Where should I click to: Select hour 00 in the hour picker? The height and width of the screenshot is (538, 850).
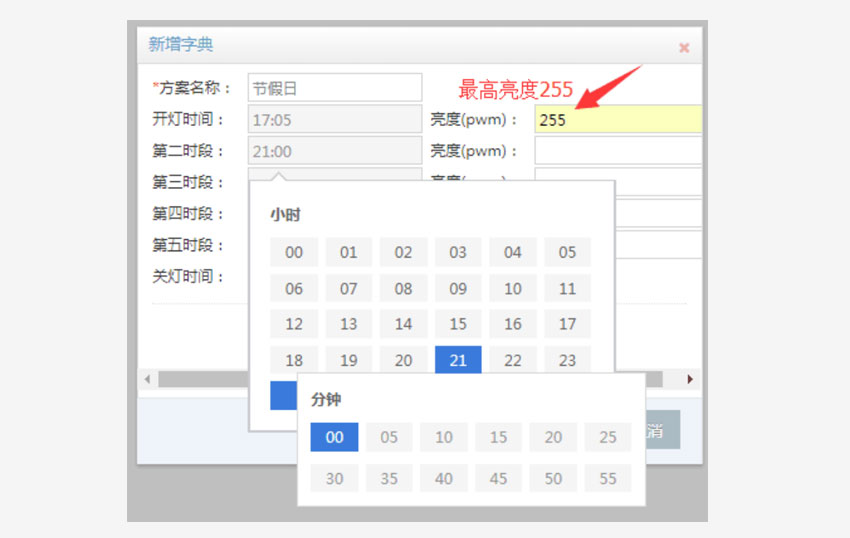(x=294, y=252)
